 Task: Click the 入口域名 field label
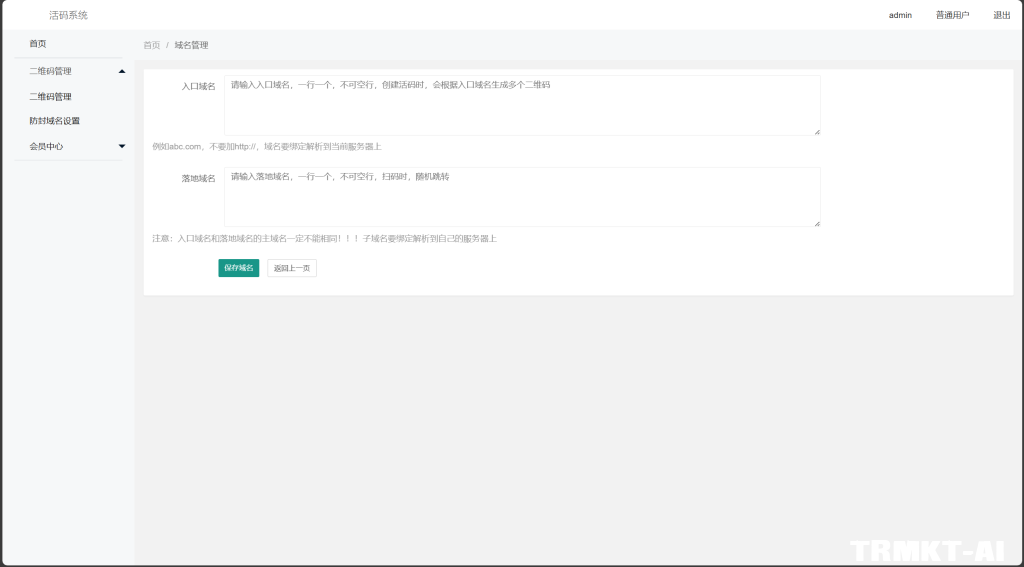pos(198,87)
